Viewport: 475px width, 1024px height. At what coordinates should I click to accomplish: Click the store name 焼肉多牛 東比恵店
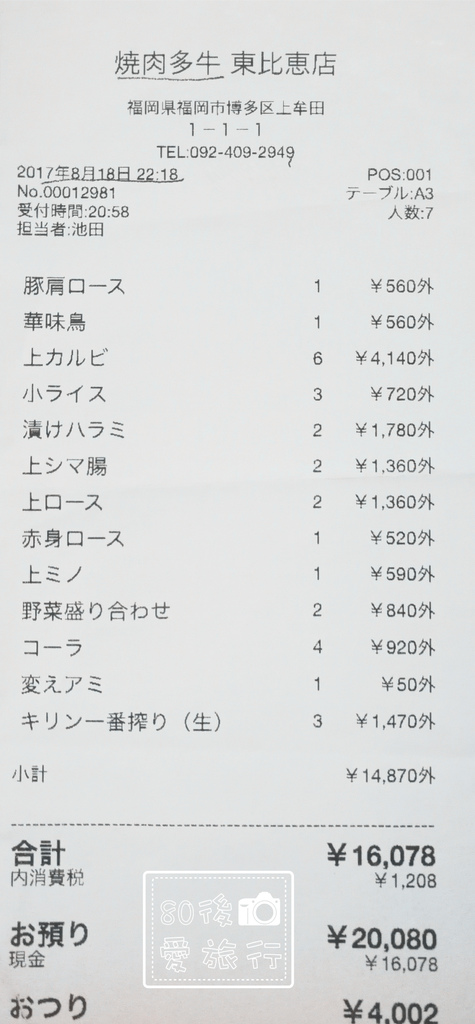[x=225, y=63]
